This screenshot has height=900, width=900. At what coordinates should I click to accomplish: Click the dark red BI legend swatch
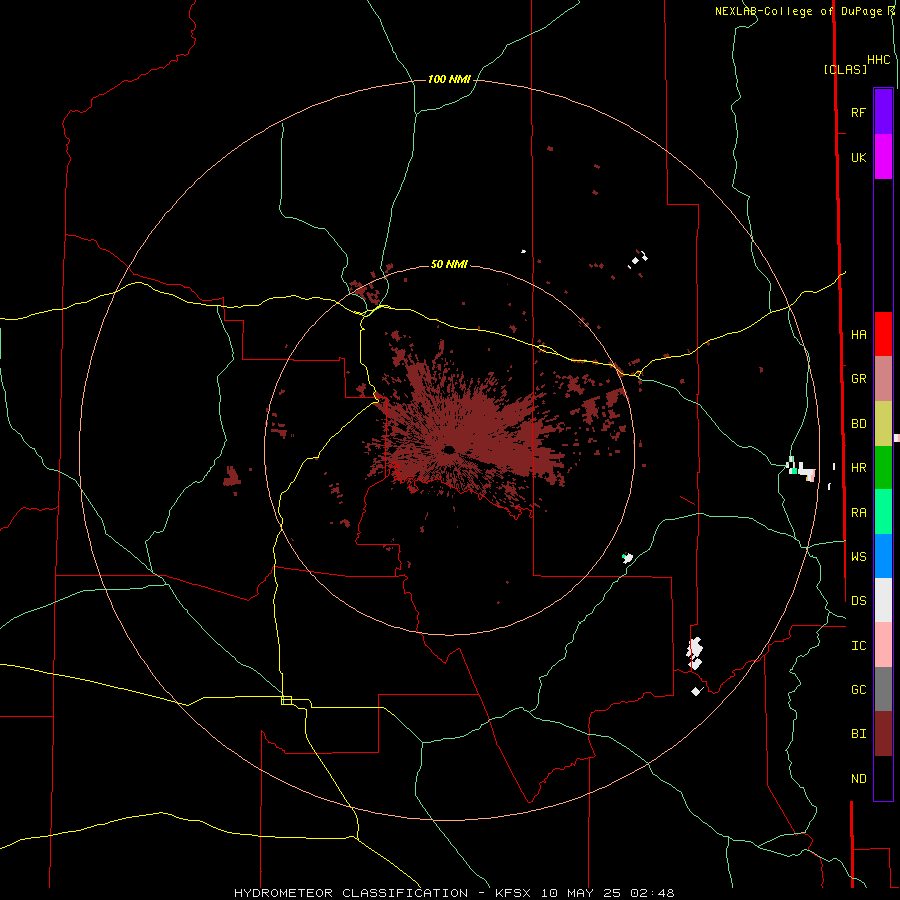pyautogui.click(x=883, y=734)
